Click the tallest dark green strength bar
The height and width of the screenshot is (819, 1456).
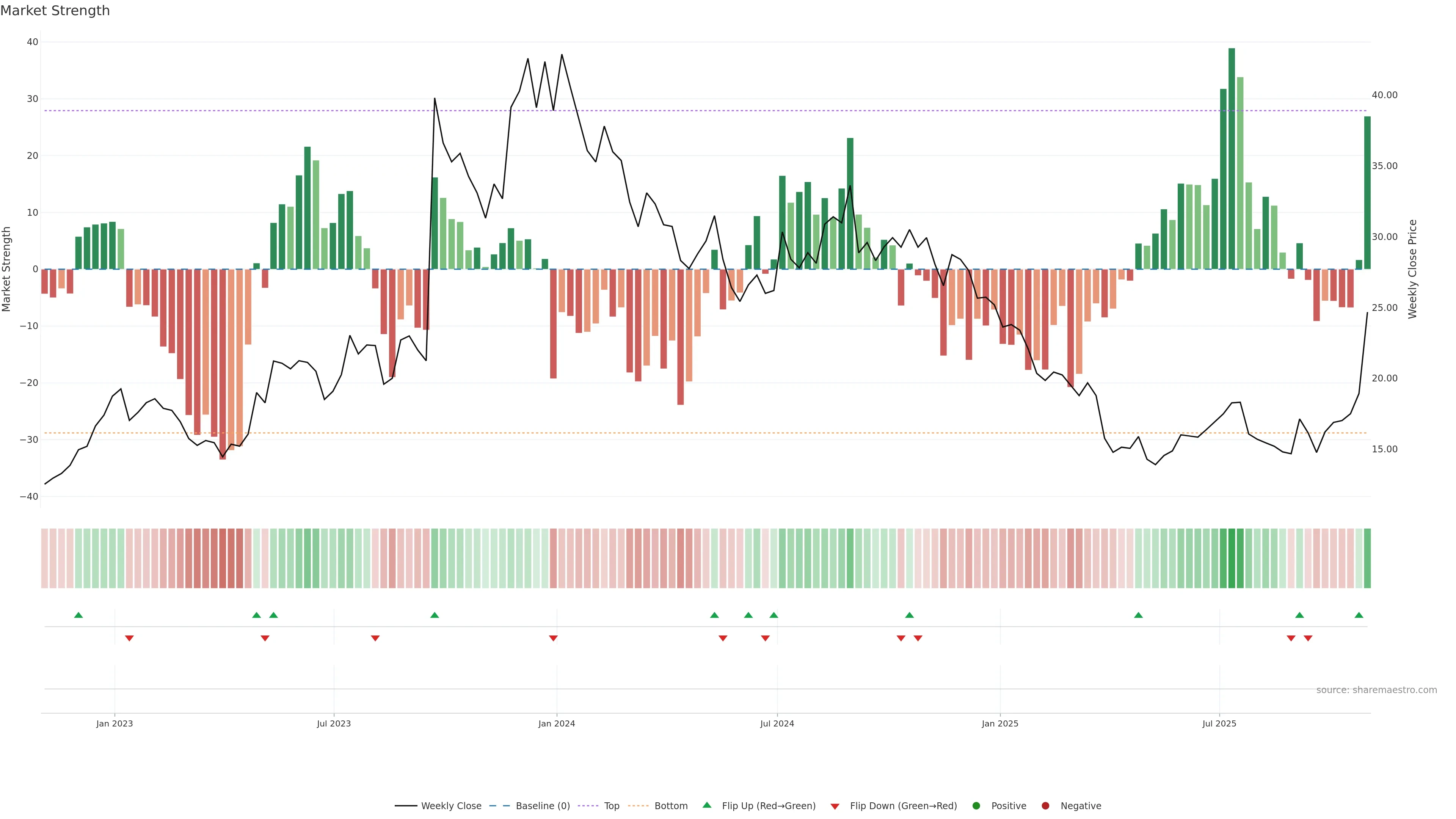[1232, 158]
